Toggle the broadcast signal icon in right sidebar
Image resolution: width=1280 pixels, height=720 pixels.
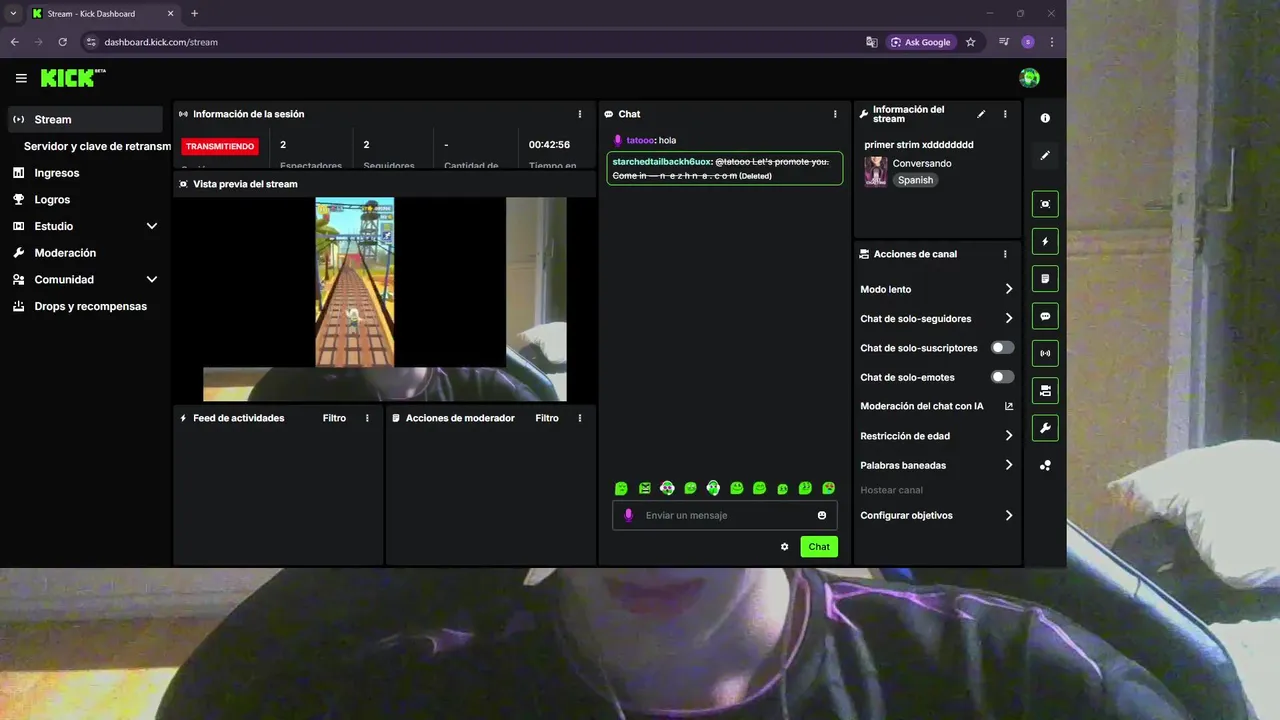point(1045,353)
